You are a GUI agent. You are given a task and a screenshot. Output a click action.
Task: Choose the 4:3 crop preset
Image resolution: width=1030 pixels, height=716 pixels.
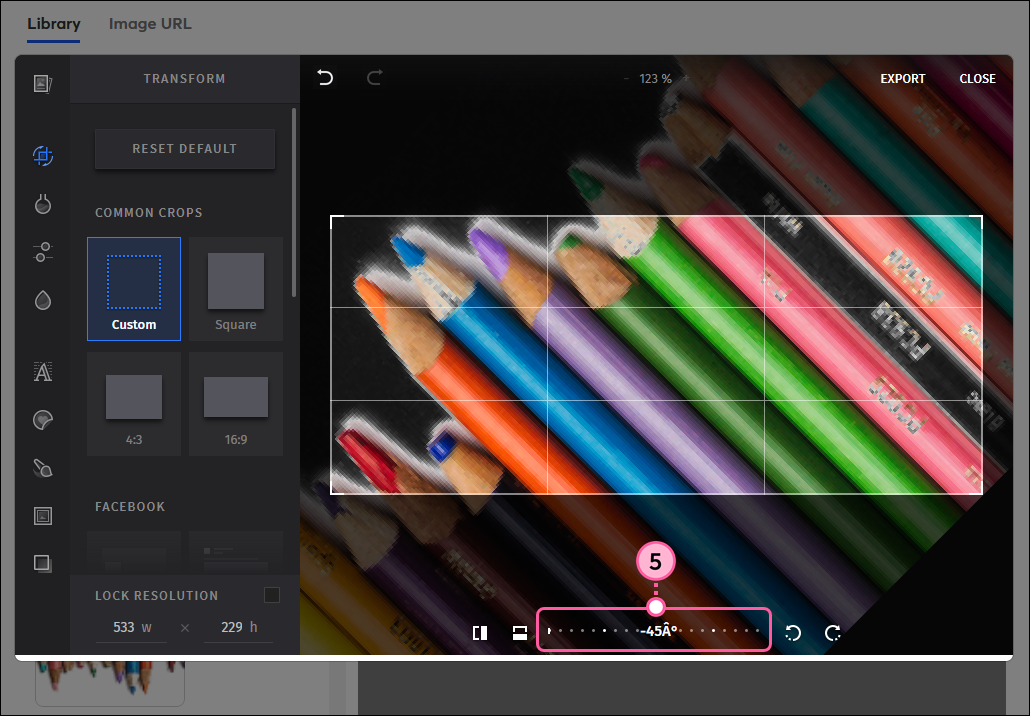click(x=134, y=404)
